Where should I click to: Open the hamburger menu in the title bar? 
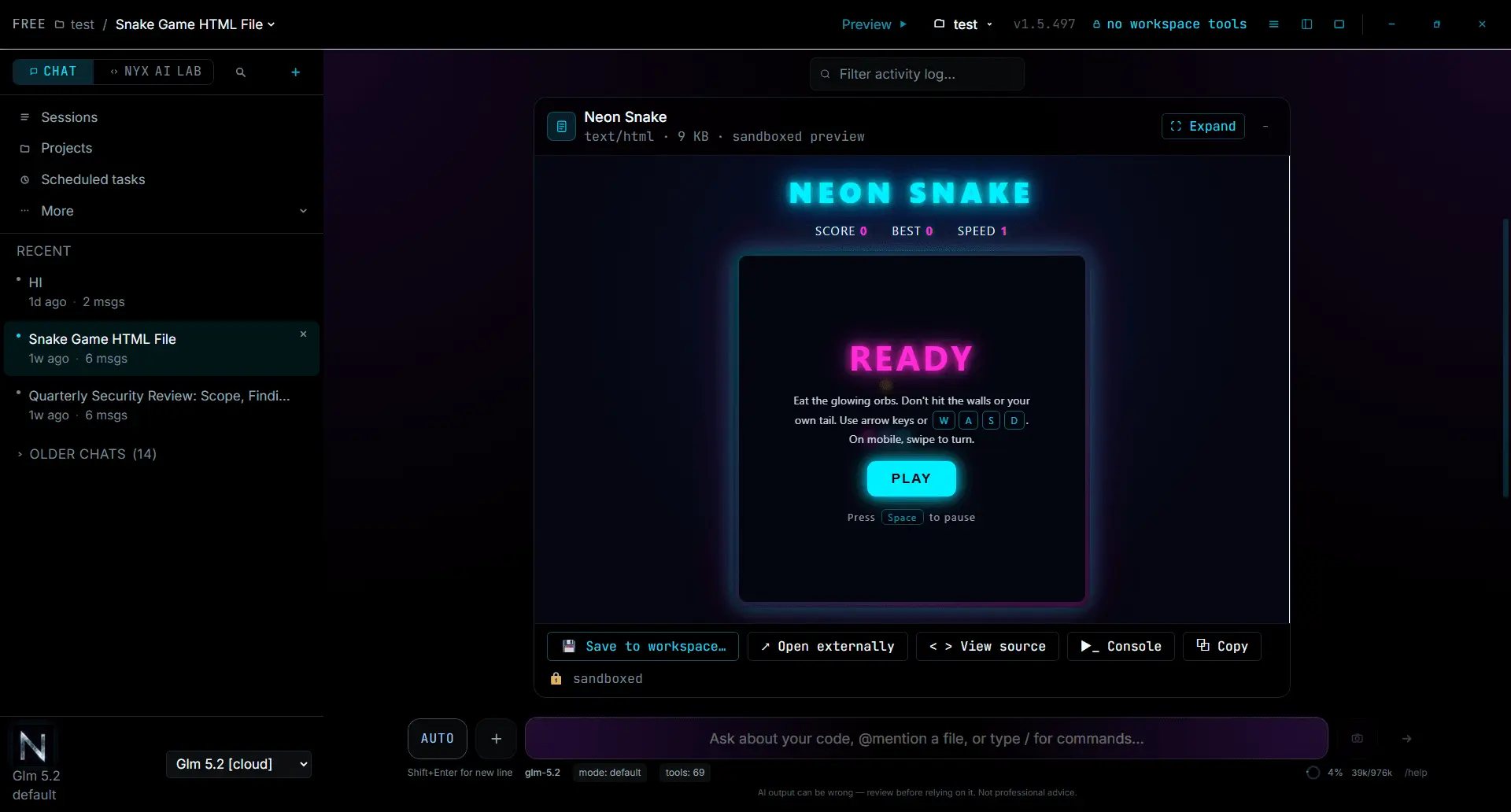[x=1273, y=24]
